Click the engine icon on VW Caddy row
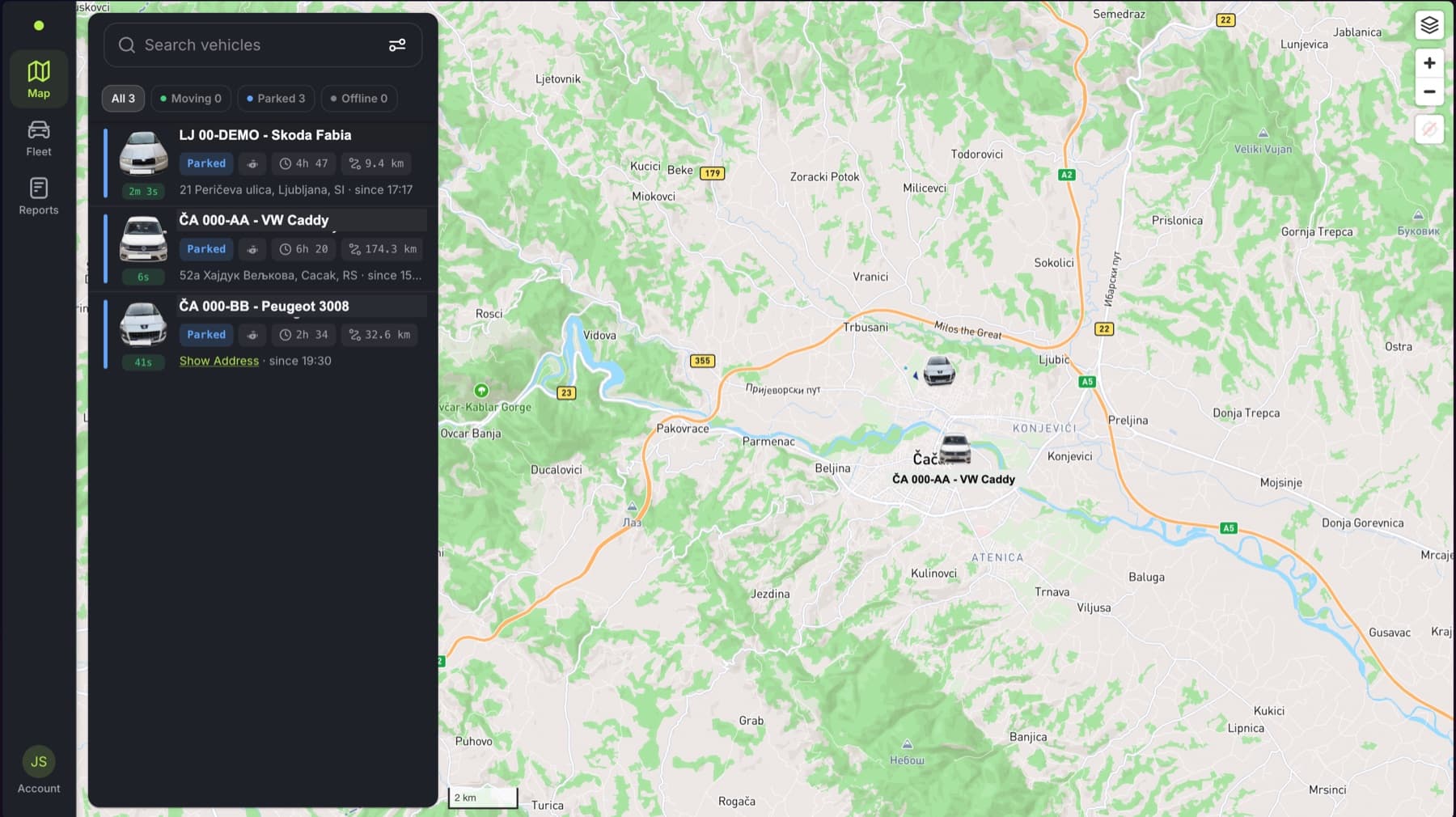Viewport: 1456px width, 817px height. click(x=252, y=249)
